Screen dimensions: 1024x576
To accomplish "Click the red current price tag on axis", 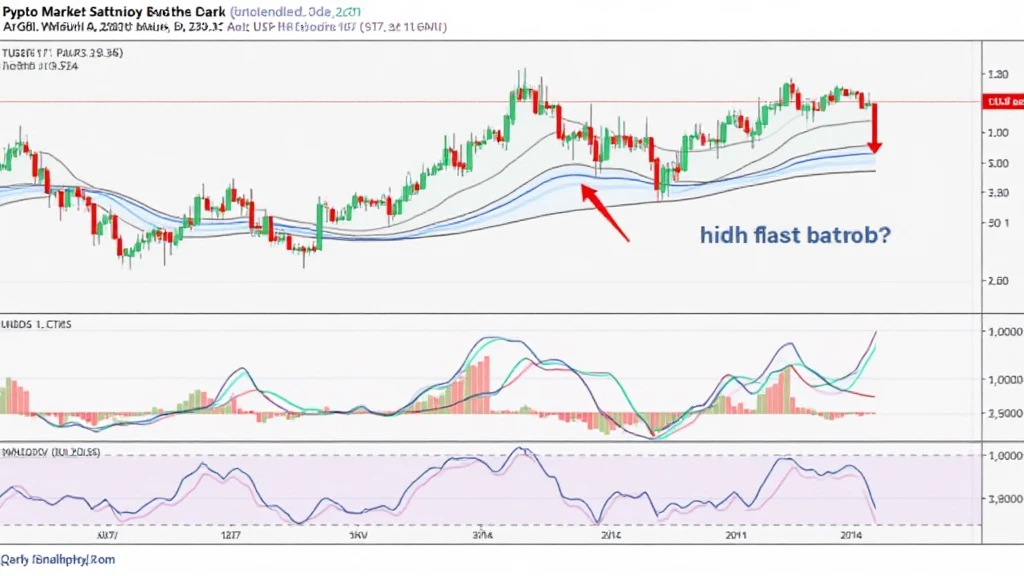I will 1001,102.
